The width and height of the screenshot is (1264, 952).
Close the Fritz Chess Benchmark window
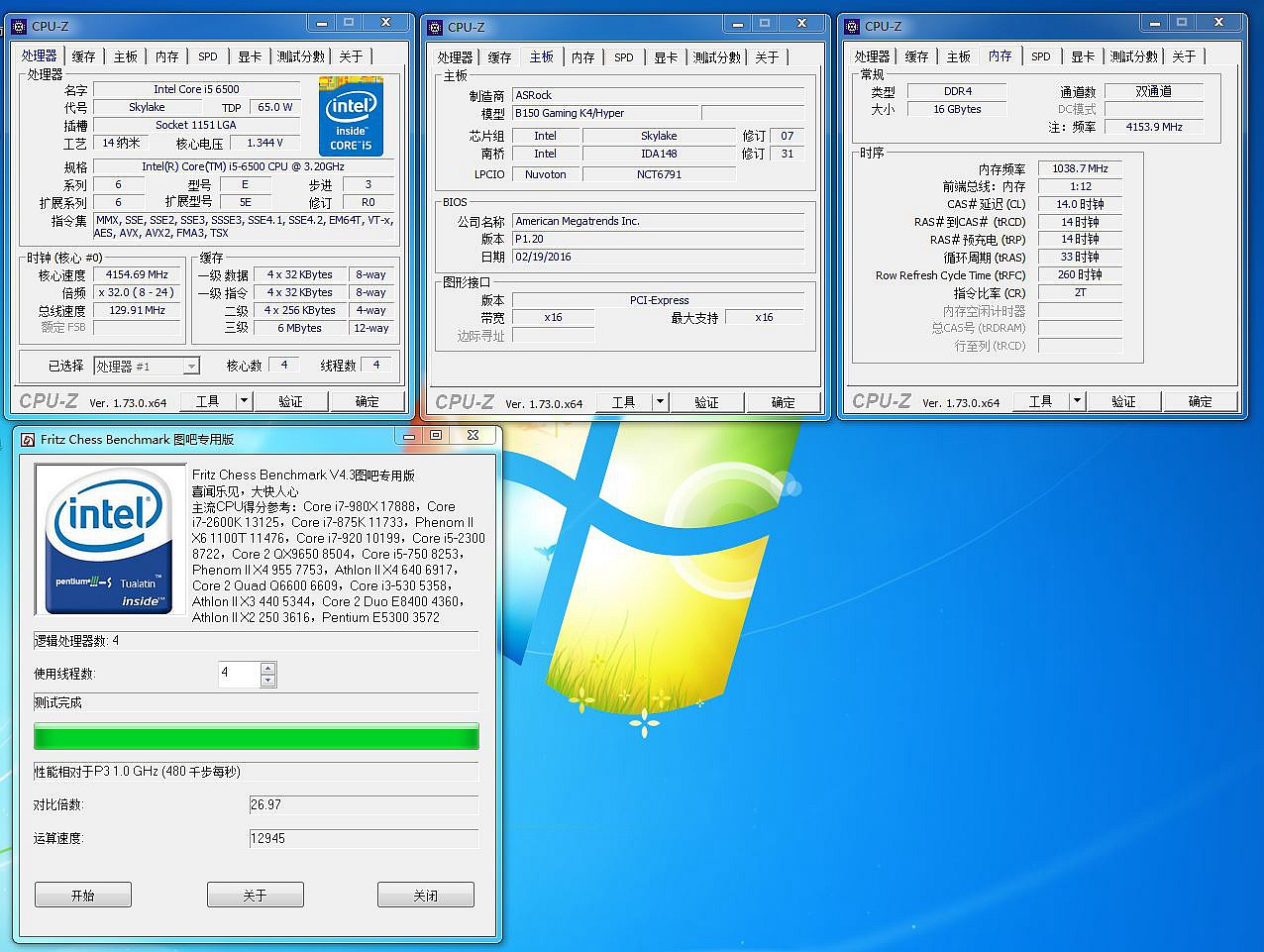[x=474, y=436]
